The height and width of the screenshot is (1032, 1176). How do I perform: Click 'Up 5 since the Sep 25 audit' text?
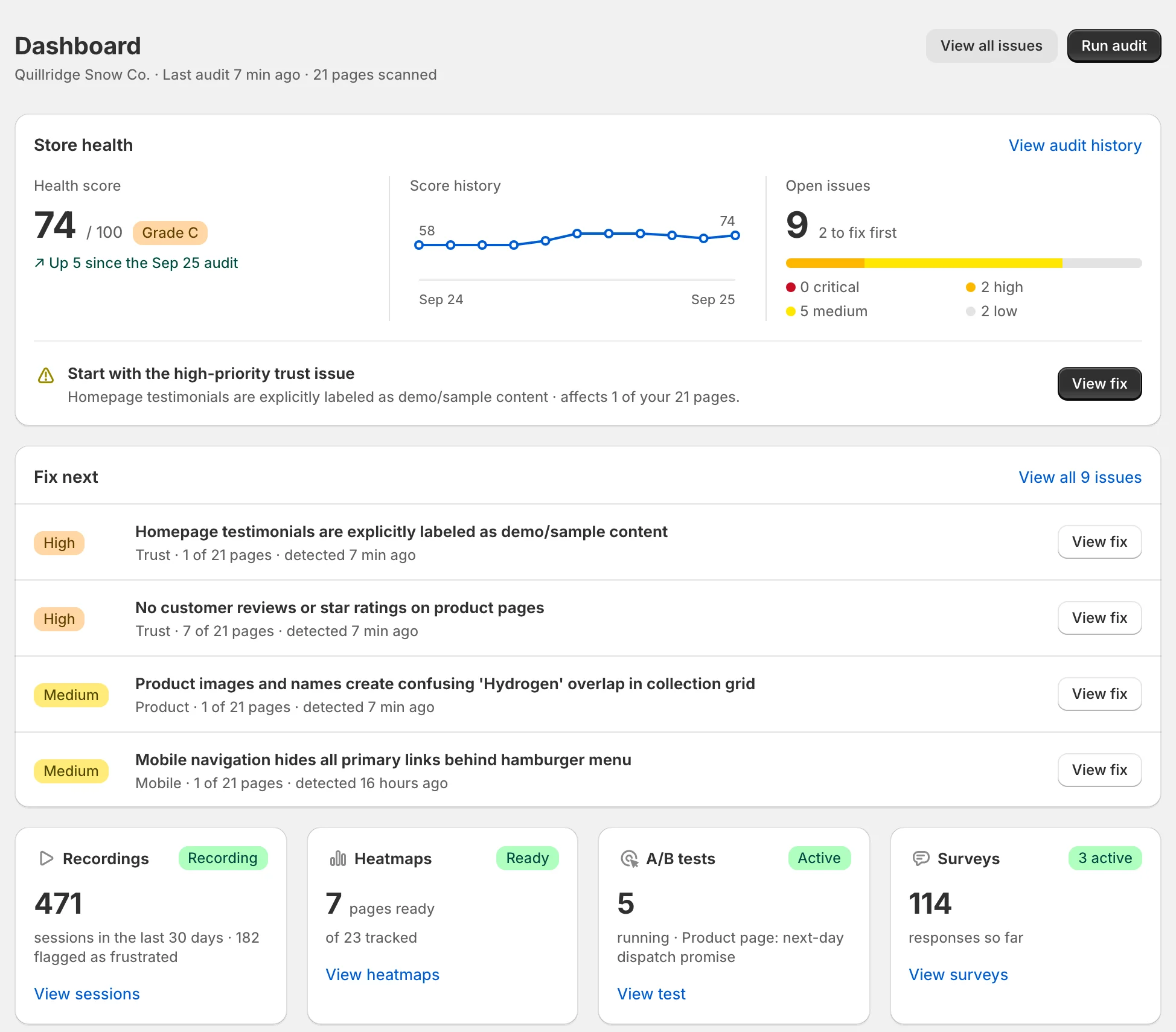(x=144, y=263)
